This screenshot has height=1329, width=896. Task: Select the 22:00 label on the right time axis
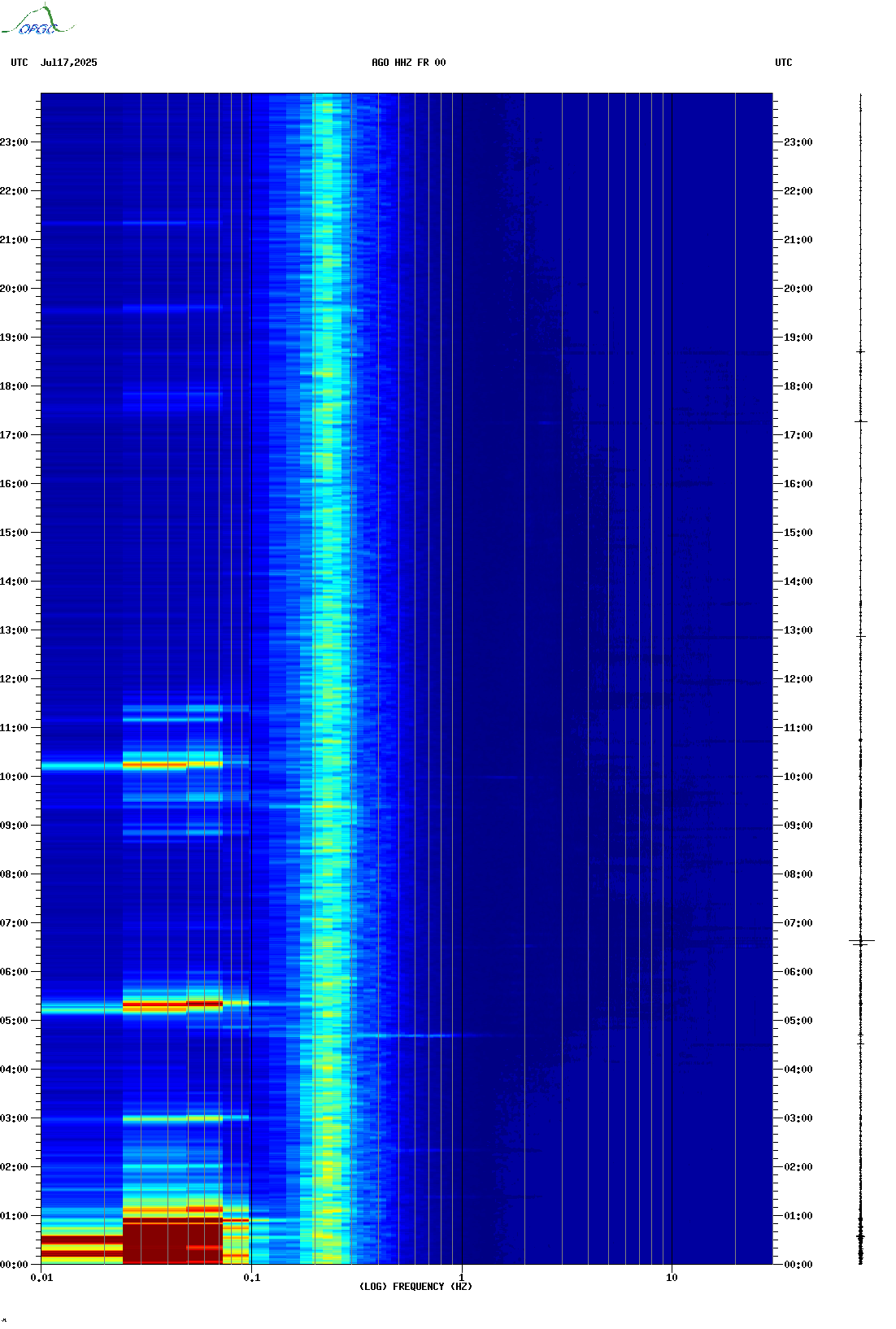click(x=798, y=191)
